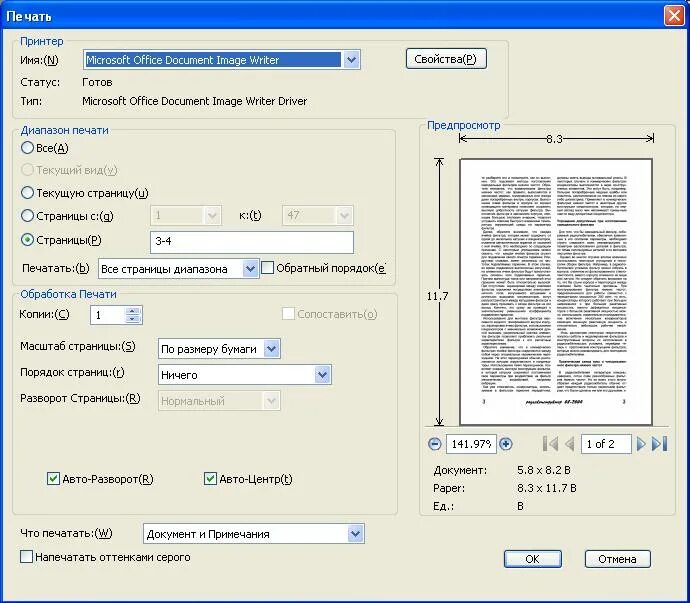The width and height of the screenshot is (690, 603).
Task: Click the Свойства(P) button
Action: pos(446,59)
